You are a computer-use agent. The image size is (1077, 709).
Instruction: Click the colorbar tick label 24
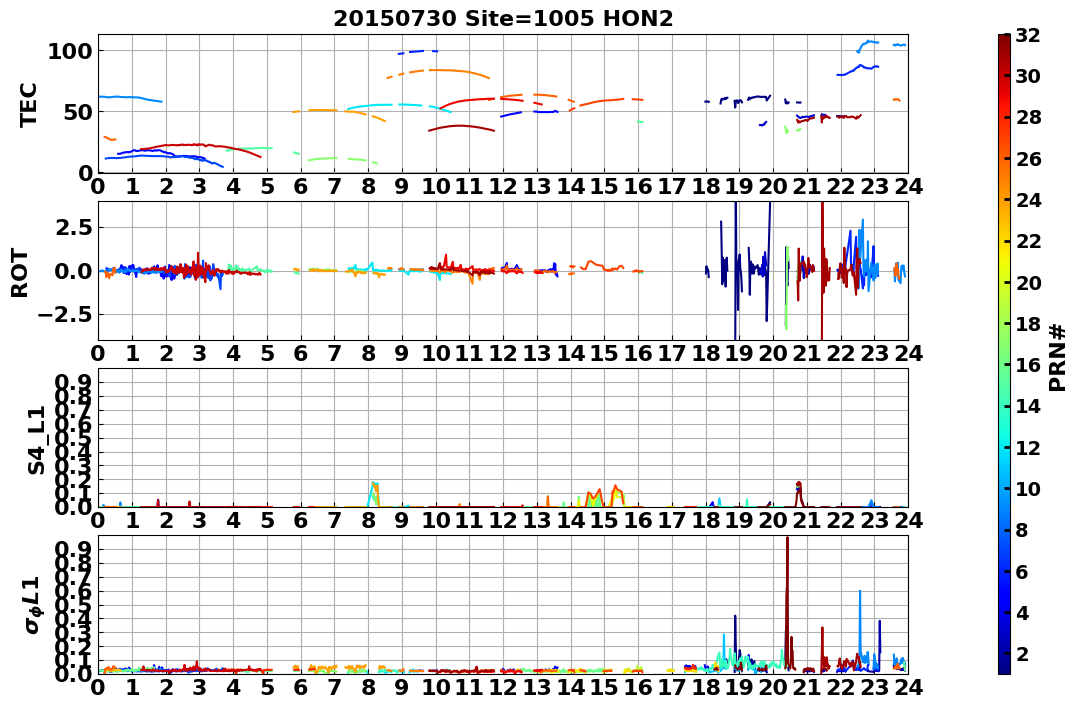pos(1028,200)
